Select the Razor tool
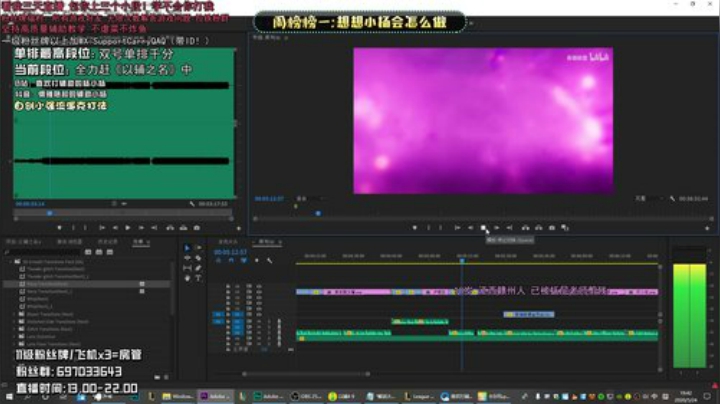 [x=198, y=258]
